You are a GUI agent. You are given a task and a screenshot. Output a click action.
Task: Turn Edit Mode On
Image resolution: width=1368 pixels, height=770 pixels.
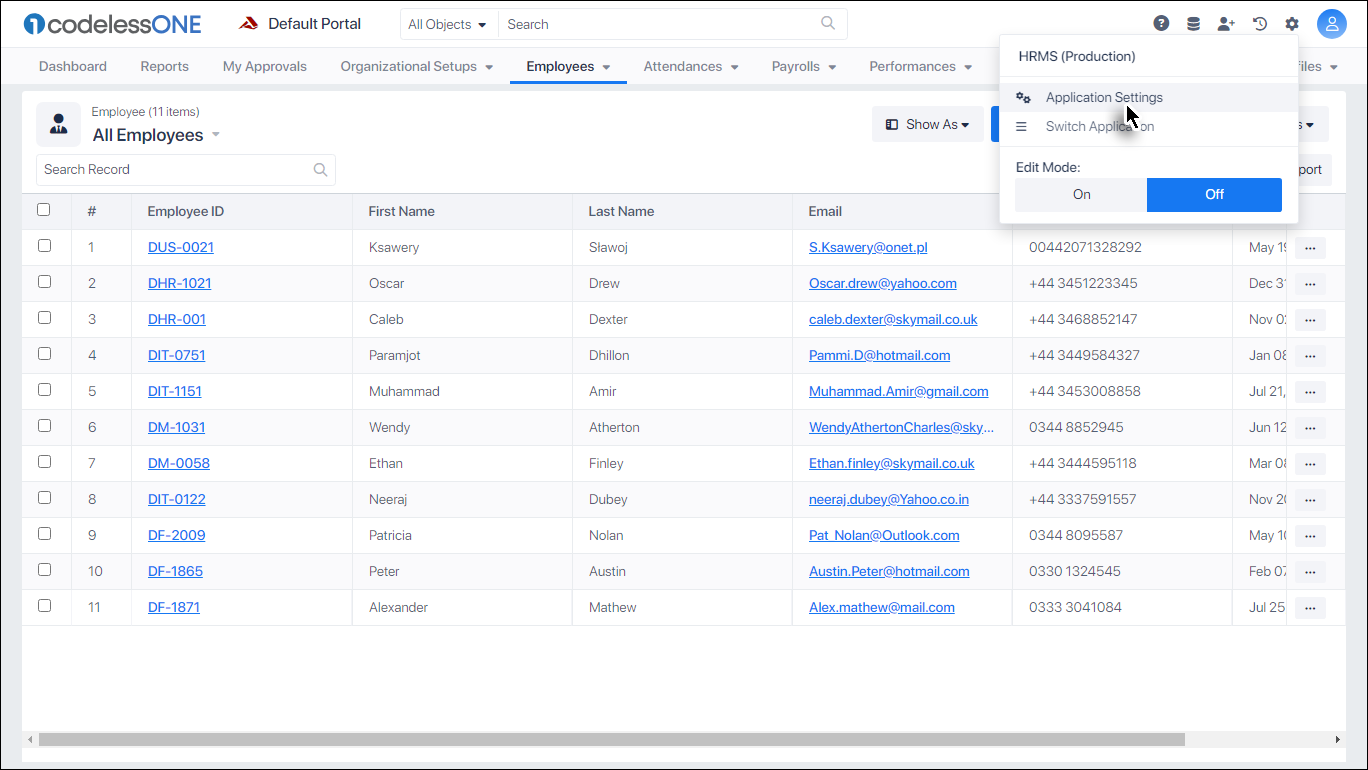coord(1081,195)
